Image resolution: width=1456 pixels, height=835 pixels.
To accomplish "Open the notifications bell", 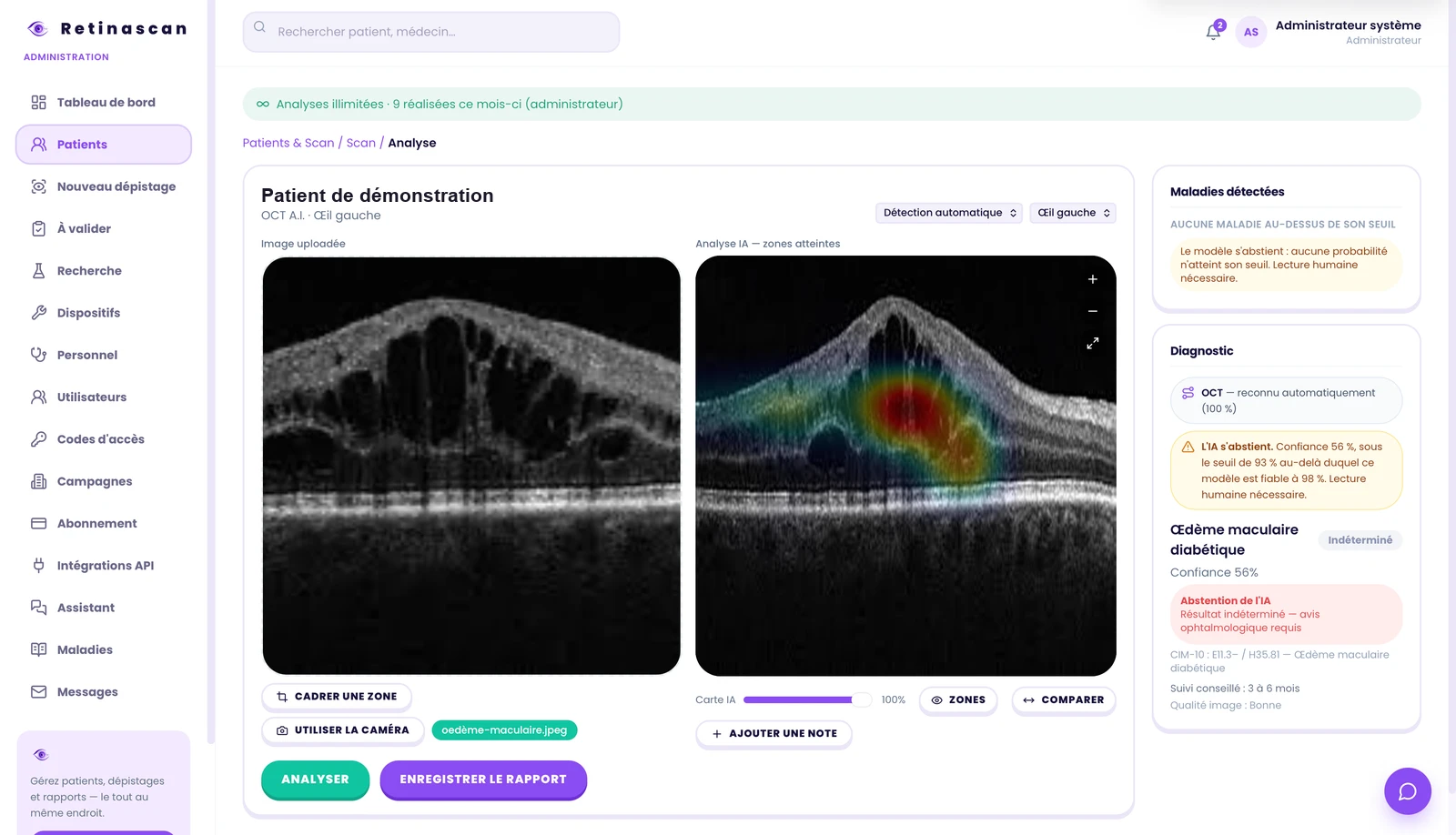I will pos(1213,32).
